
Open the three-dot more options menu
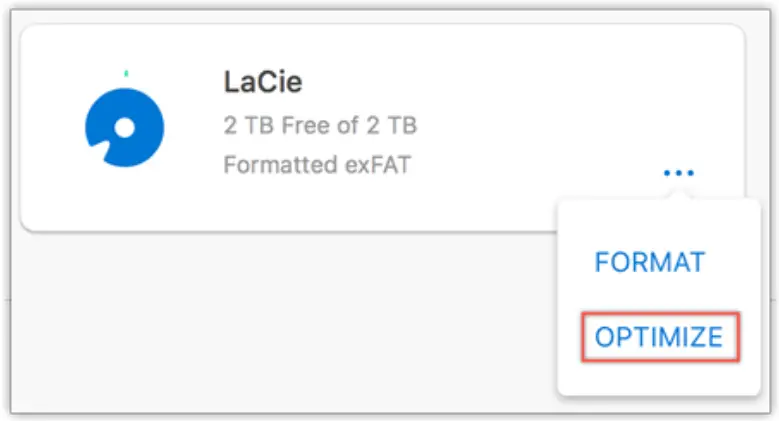(x=678, y=173)
